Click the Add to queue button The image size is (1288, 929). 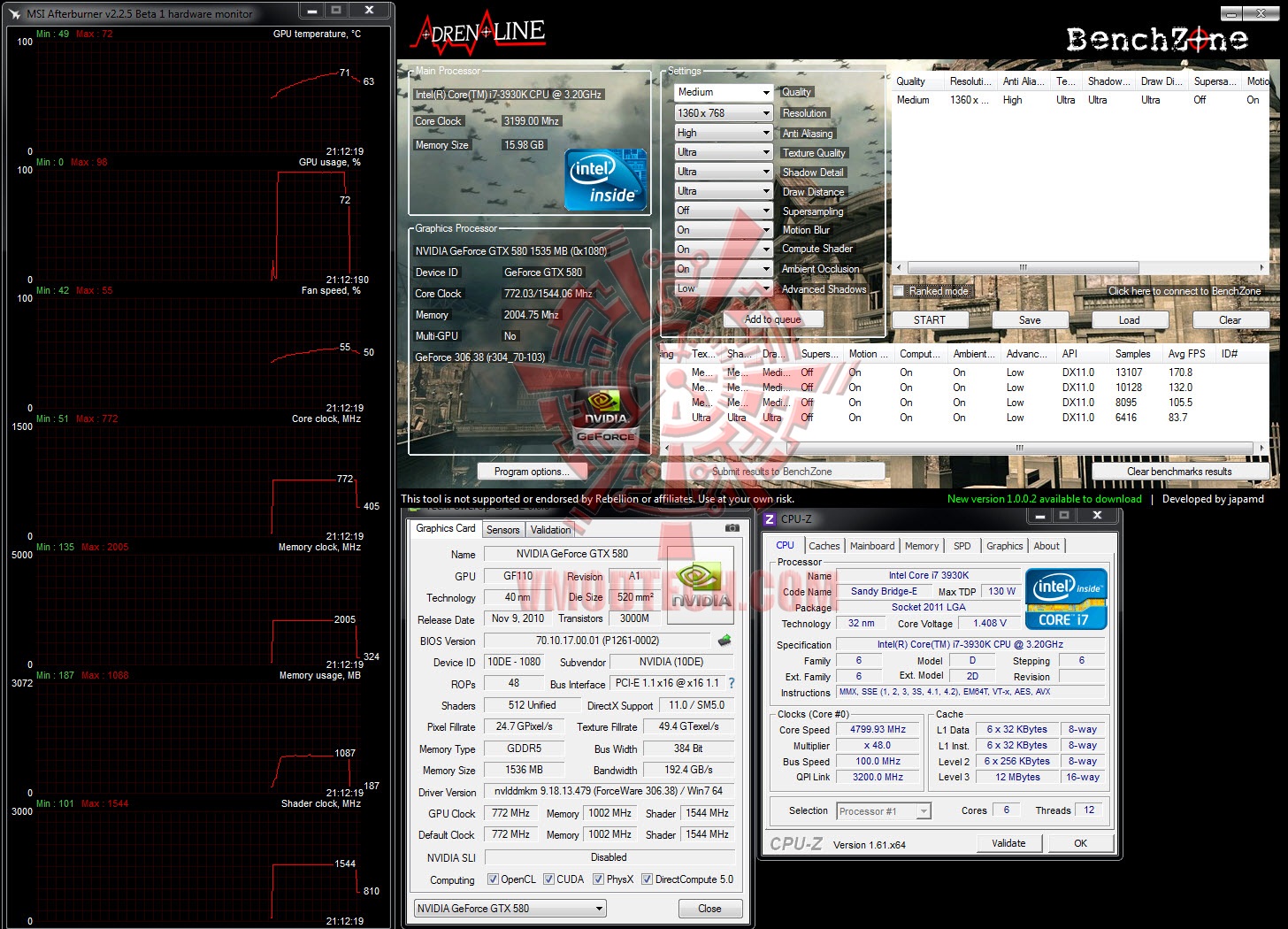(773, 319)
